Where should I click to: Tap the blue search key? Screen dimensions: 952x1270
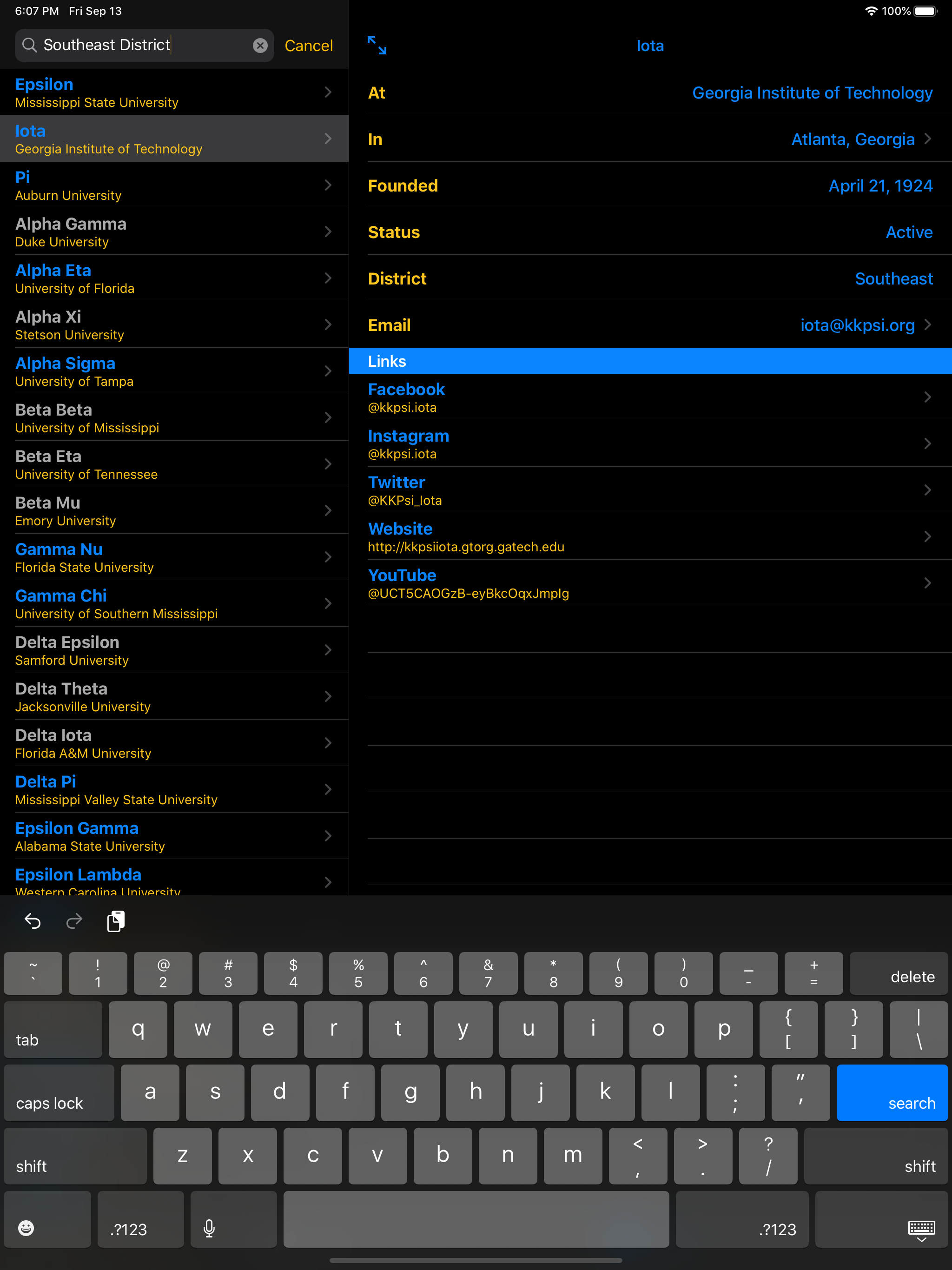point(892,1092)
